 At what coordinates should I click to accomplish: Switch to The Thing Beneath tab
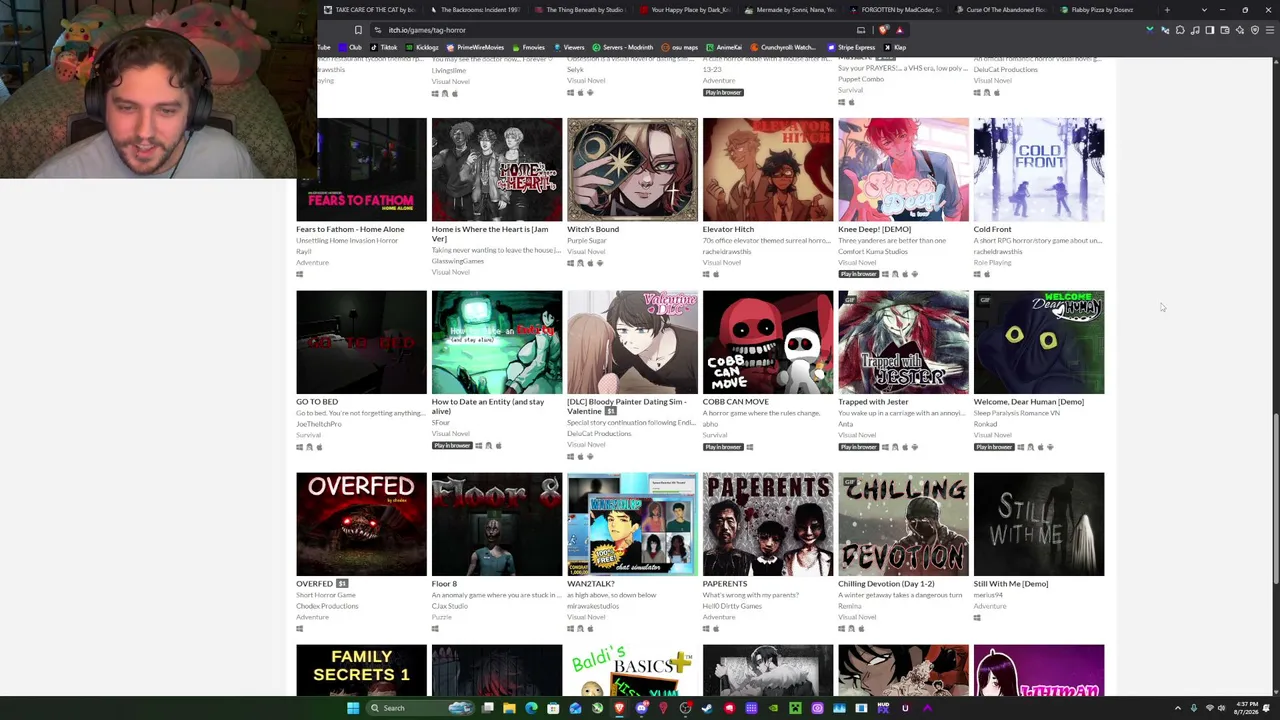[580, 10]
